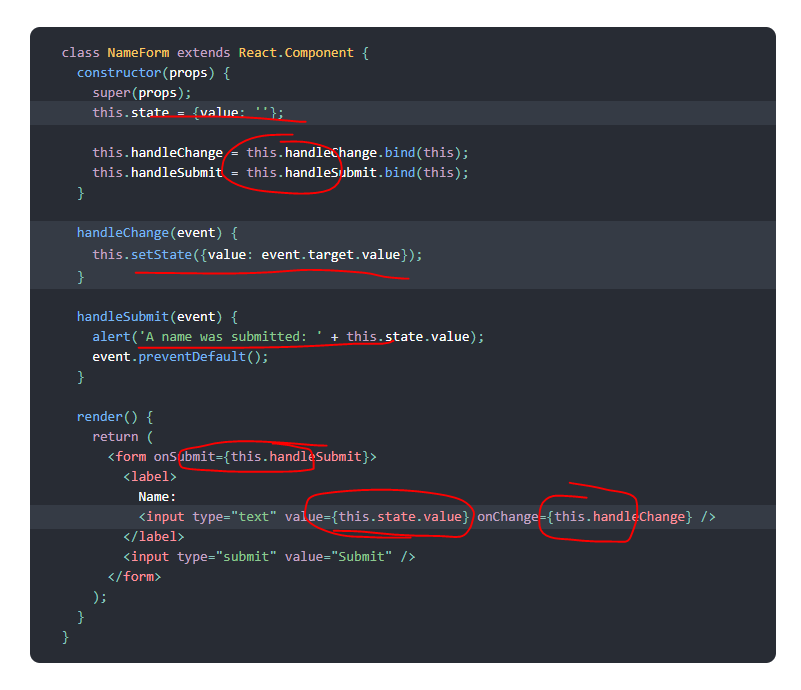Click the 'class' keyword
This screenshot has width=801, height=690.
click(81, 53)
